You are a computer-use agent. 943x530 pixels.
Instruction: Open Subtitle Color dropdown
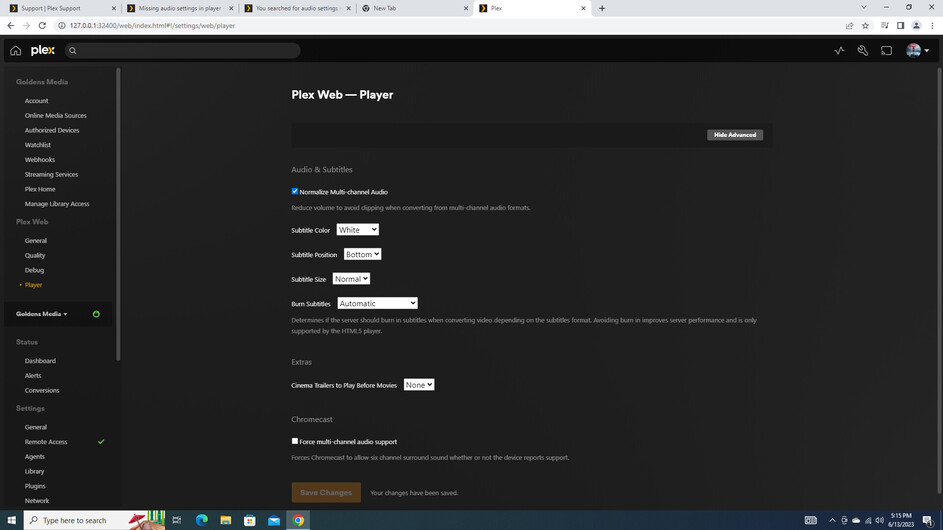tap(357, 230)
